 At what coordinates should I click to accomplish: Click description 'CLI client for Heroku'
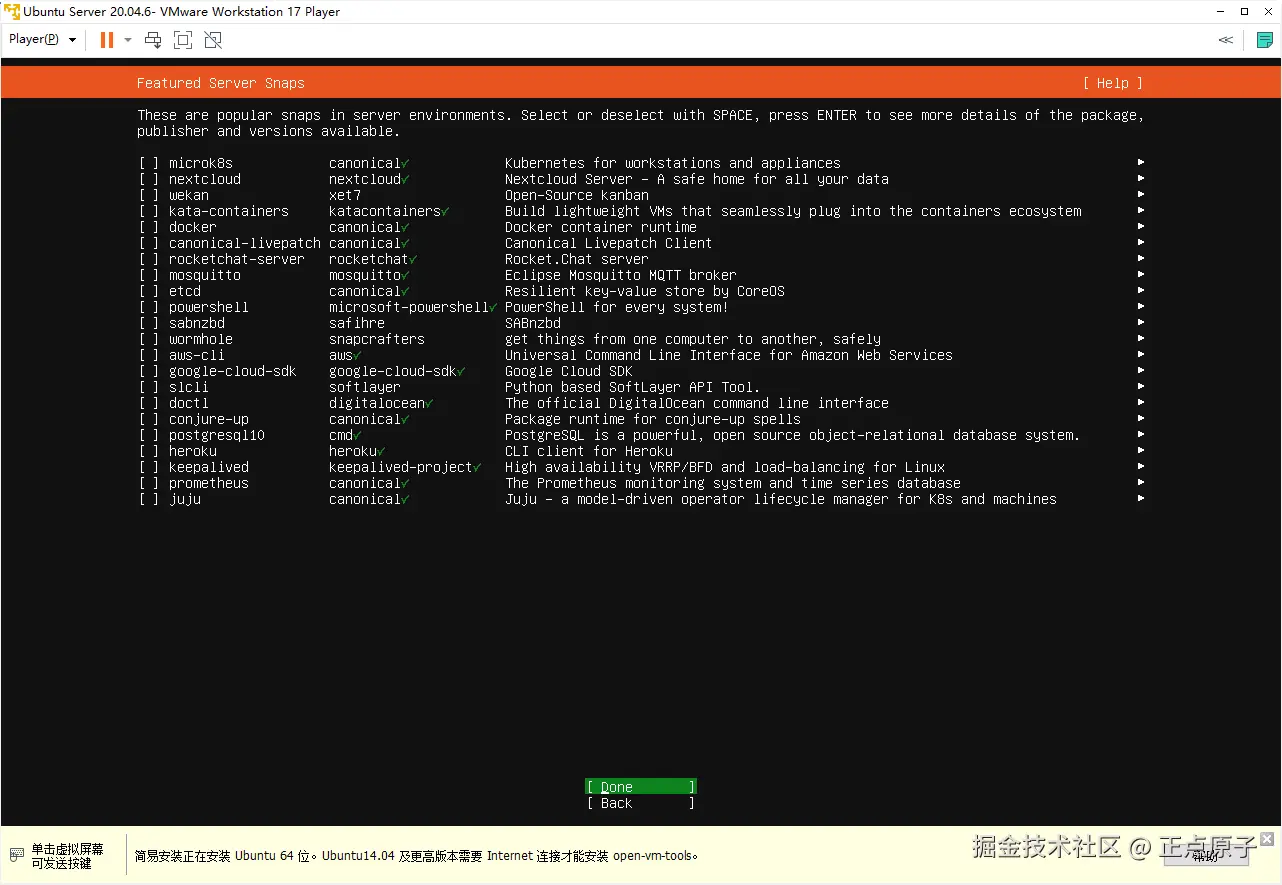[x=589, y=451]
